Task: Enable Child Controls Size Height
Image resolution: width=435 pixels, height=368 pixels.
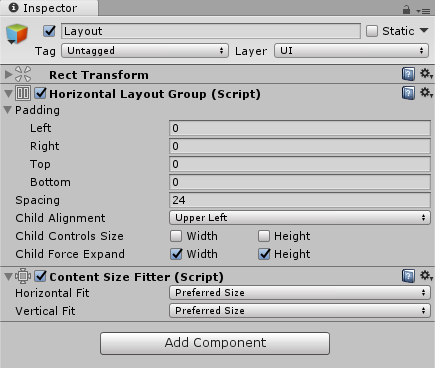Action: [264, 236]
